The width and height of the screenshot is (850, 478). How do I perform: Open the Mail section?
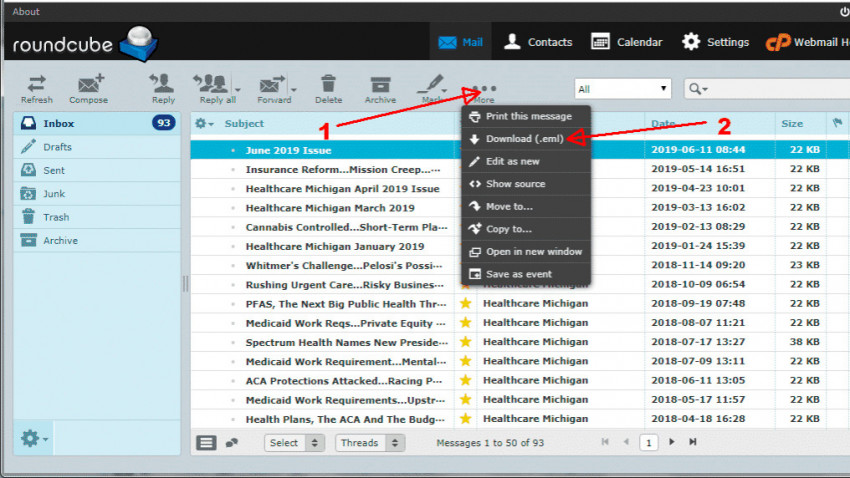(x=461, y=42)
